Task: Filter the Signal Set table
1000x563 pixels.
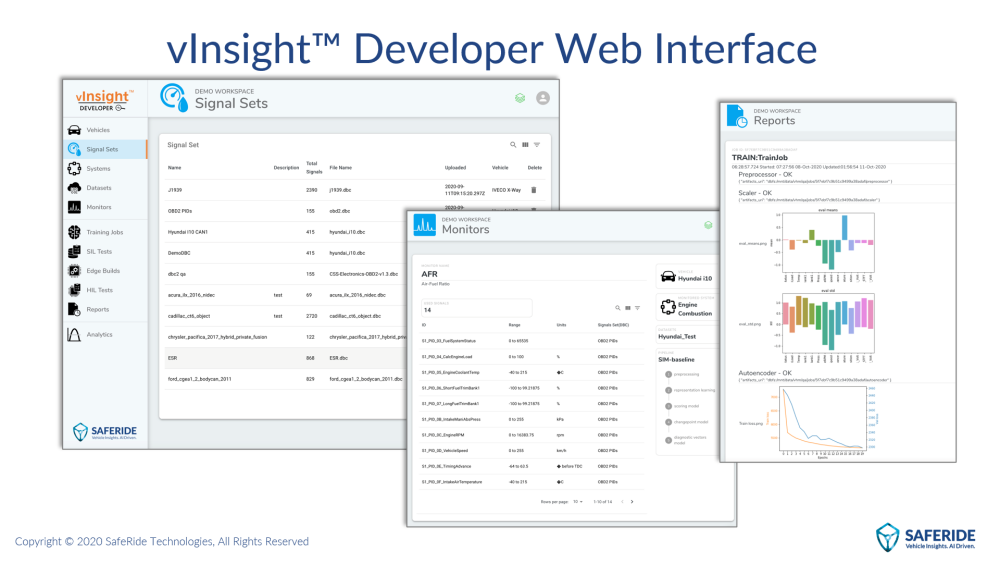Action: (x=537, y=145)
